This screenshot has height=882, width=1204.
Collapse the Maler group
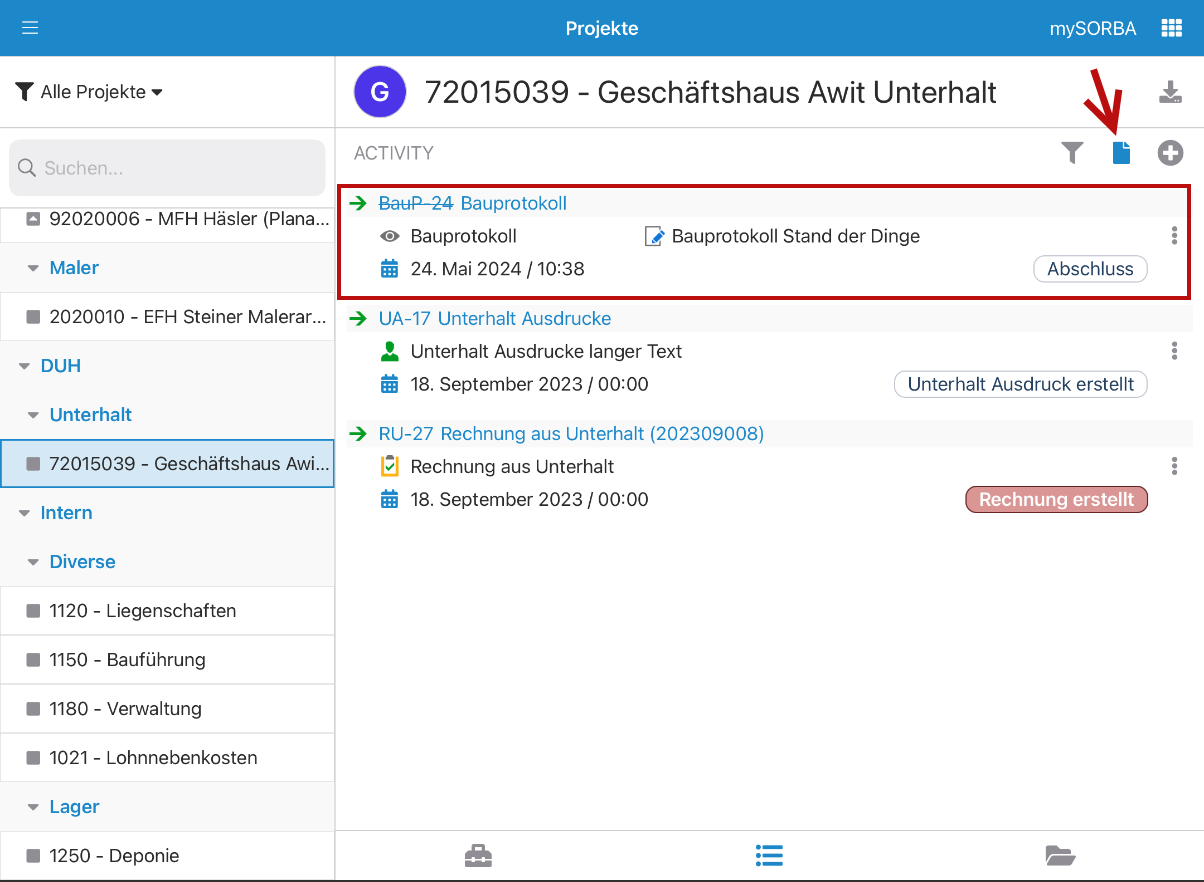pos(33,268)
